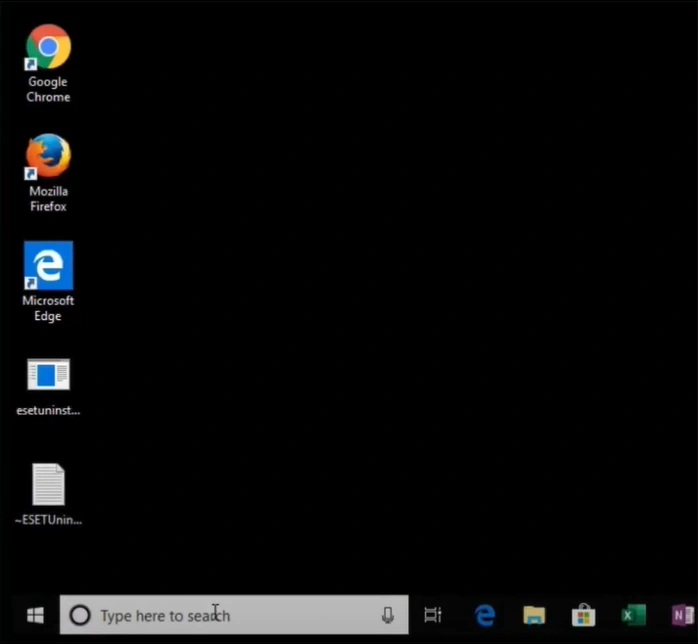This screenshot has width=698, height=644.
Task: Click the 'esetuninst...' label text
Action: tap(48, 410)
